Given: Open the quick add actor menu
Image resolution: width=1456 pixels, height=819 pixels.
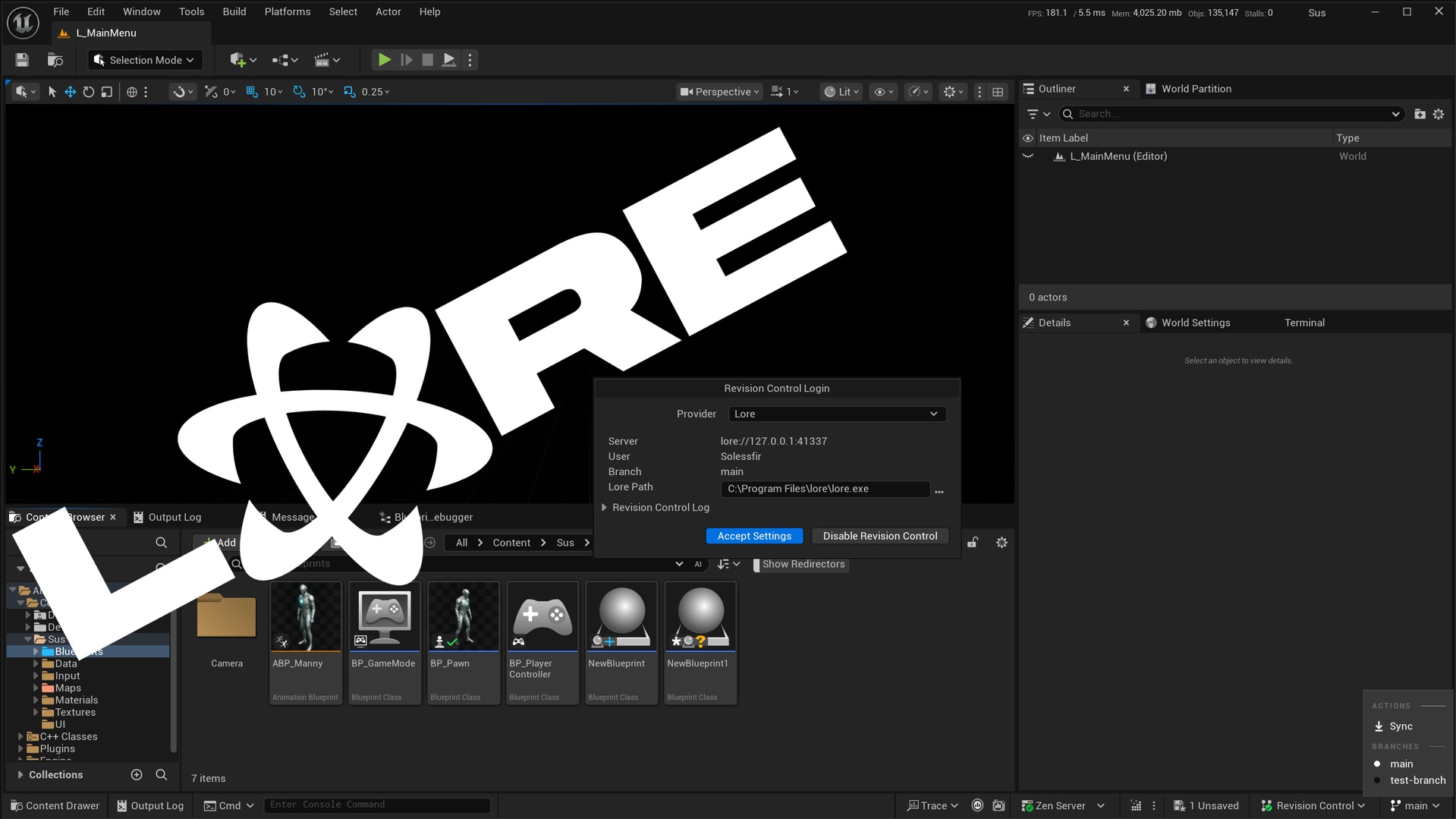Looking at the screenshot, I should pos(243,60).
